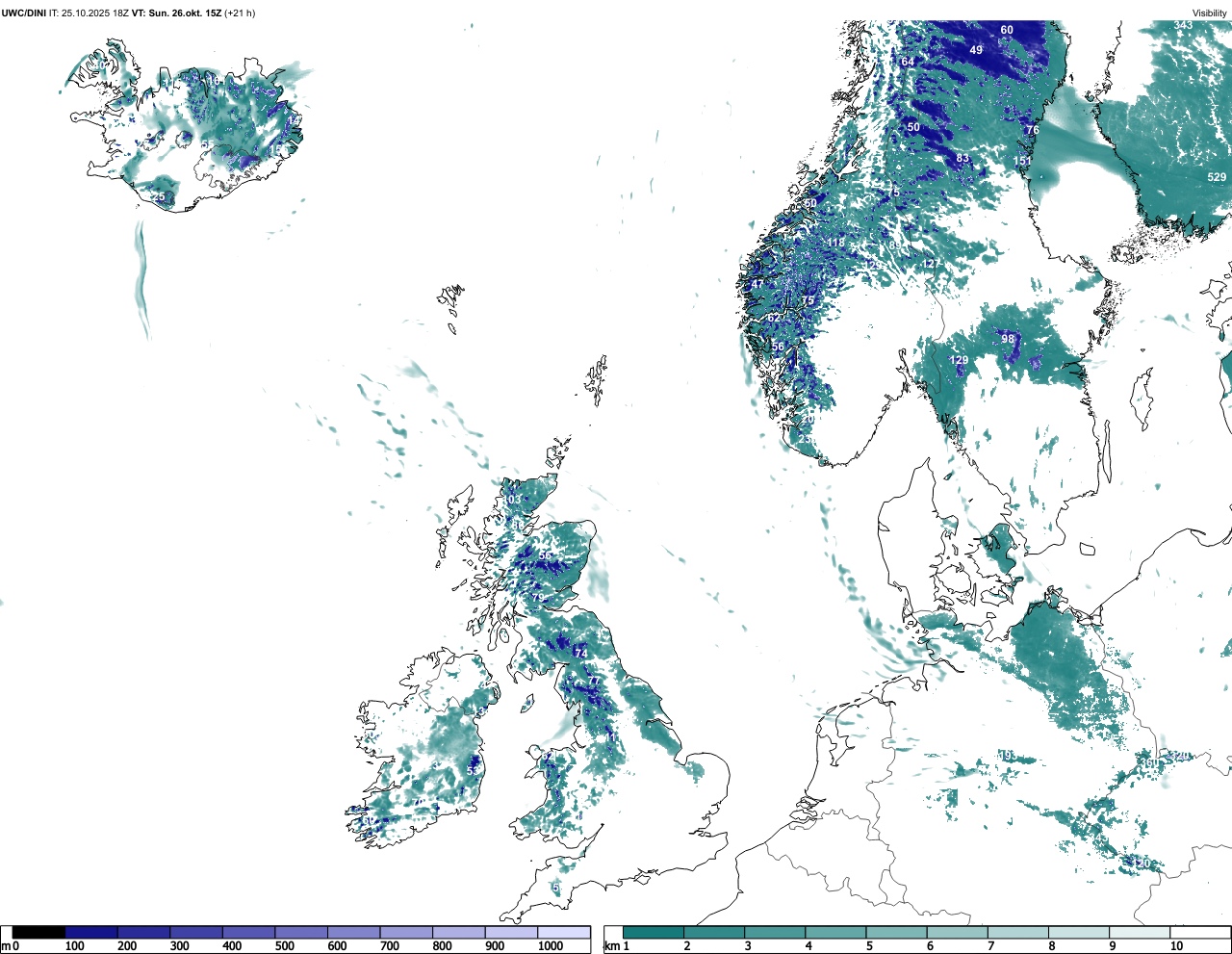The width and height of the screenshot is (1232, 954).
Task: Click the '47' visibility value on the Norwegian coast
Action: 757,284
